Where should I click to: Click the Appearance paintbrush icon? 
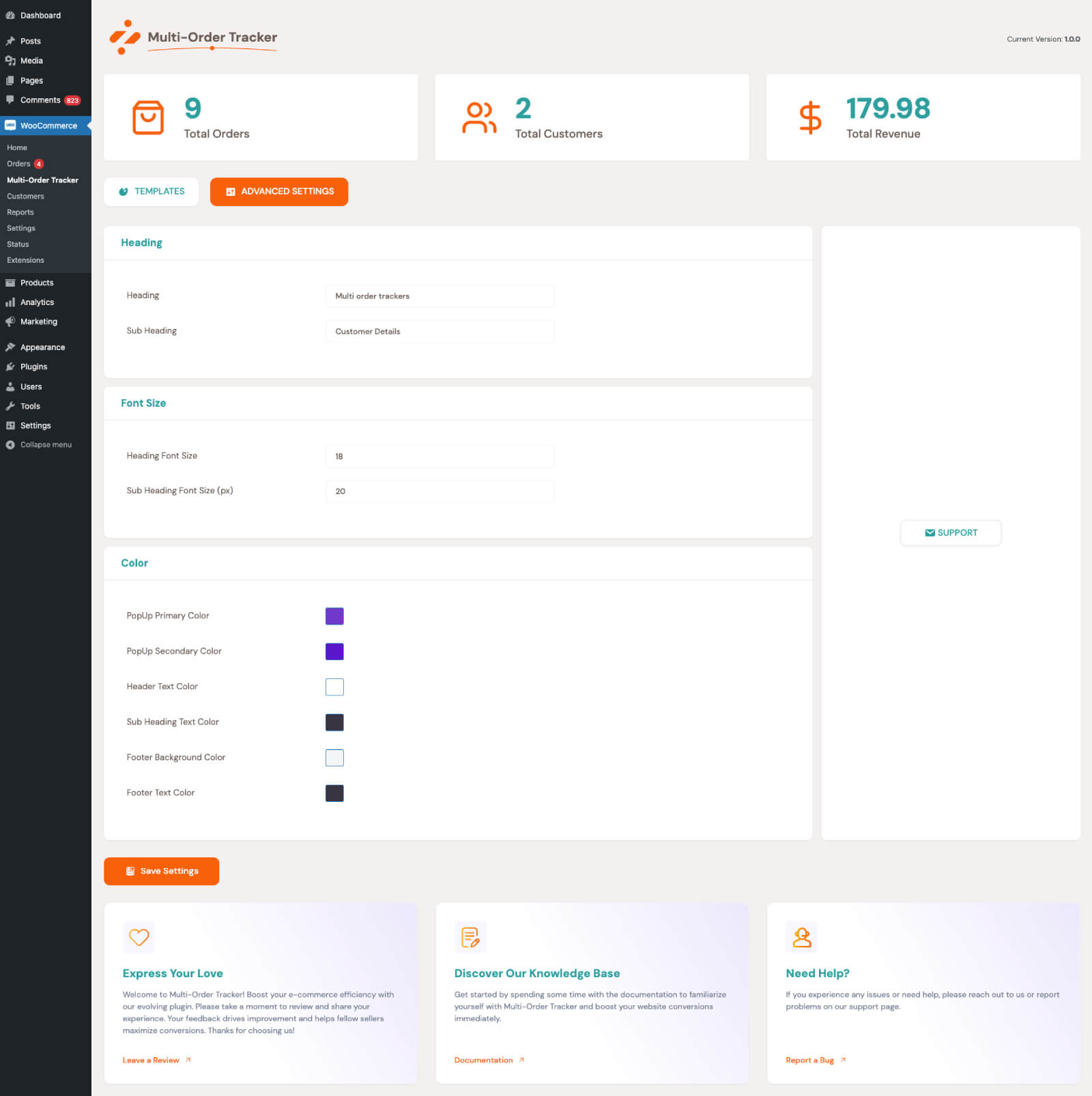click(x=10, y=347)
